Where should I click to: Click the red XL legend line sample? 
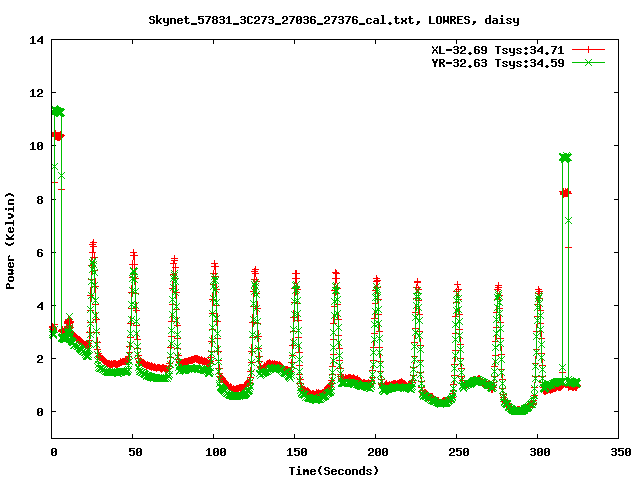click(x=588, y=50)
